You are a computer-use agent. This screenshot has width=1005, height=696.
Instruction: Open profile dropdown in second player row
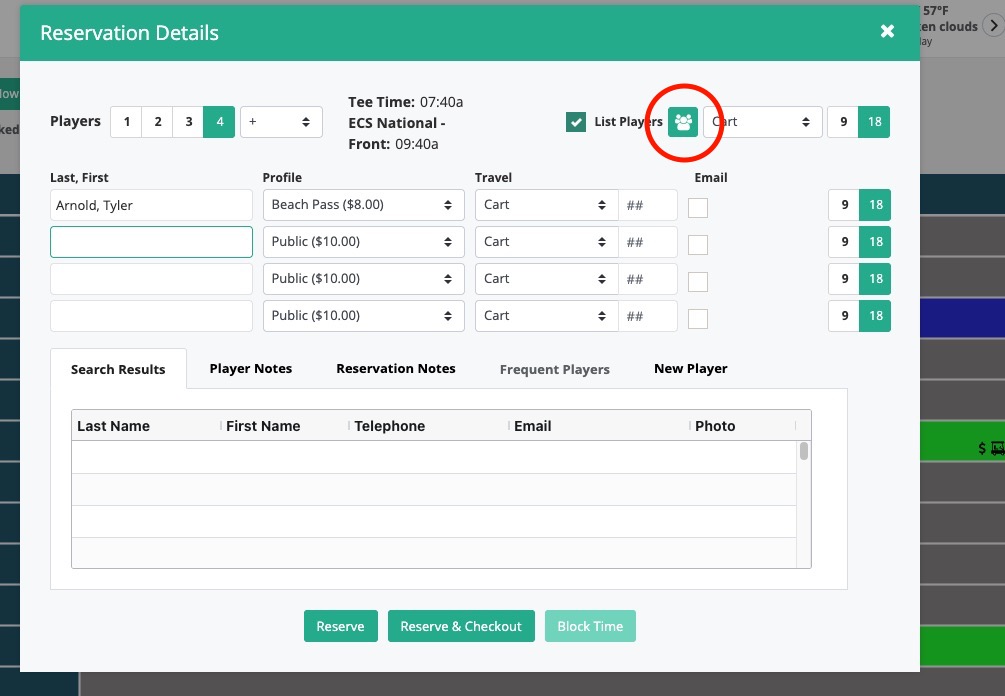[x=363, y=242]
